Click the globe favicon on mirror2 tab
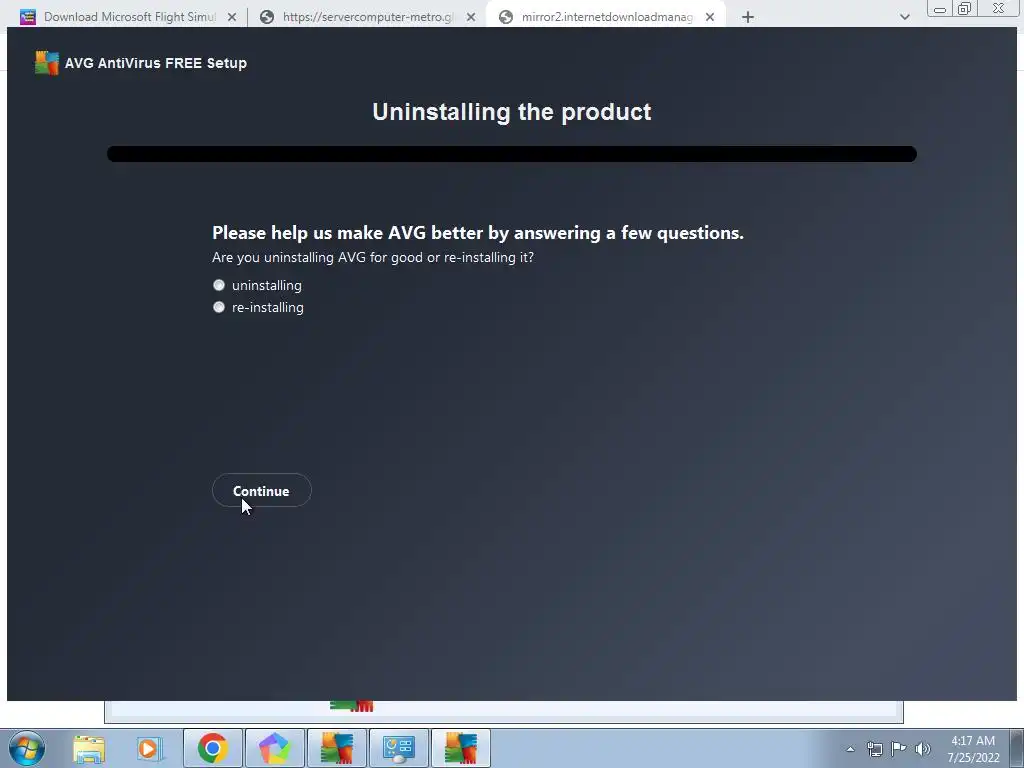The image size is (1024, 768). coord(505,17)
